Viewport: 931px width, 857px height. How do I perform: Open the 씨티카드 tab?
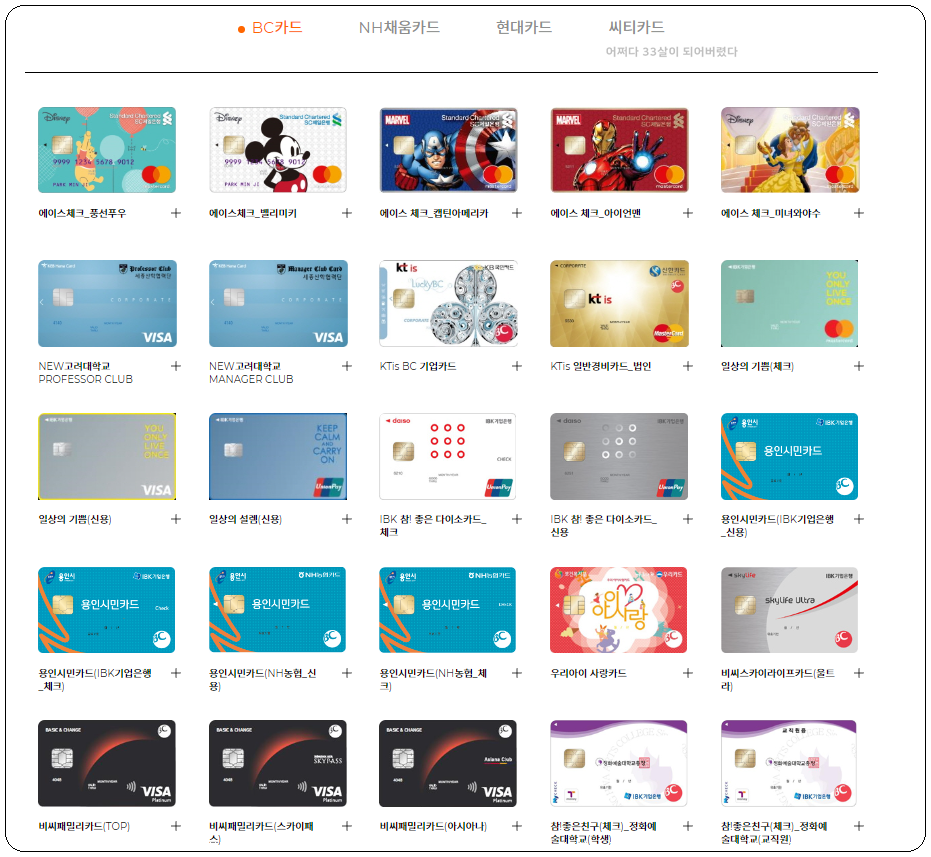(636, 27)
